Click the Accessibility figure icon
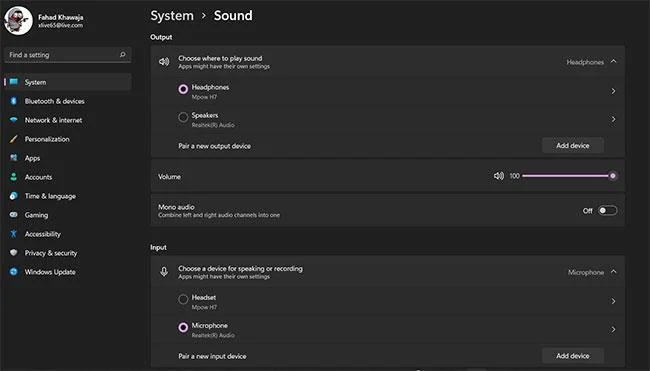This screenshot has width=650, height=371. pyautogui.click(x=14, y=234)
